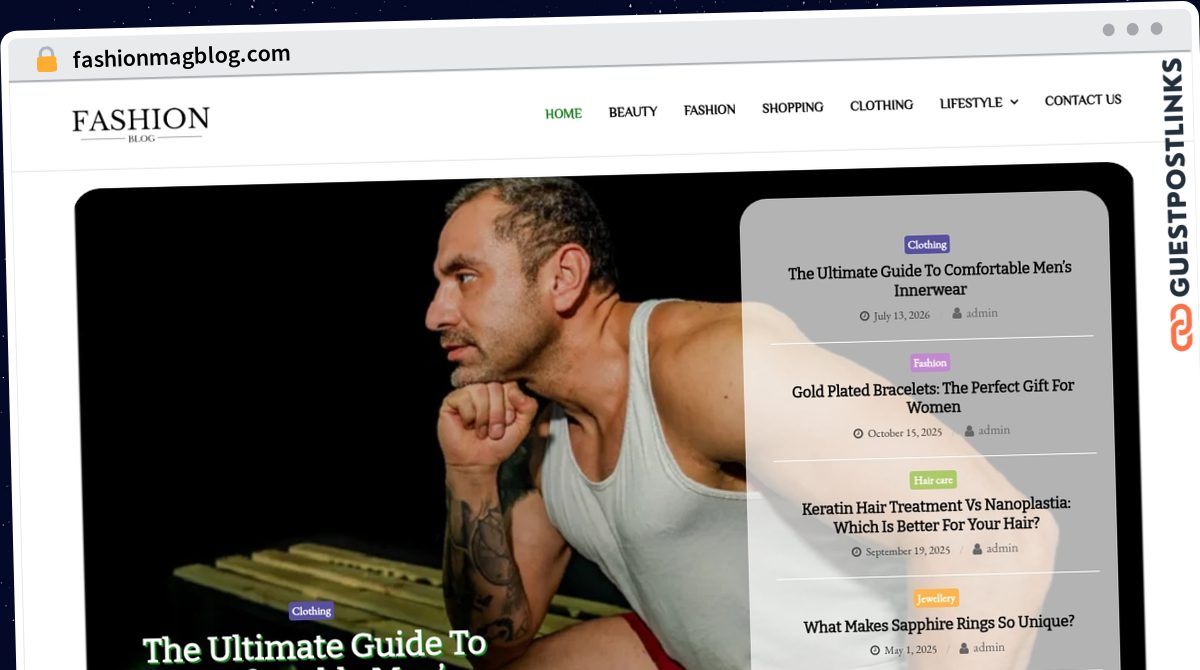
Task: Click the clock icon beside July 13, 2026
Action: [x=864, y=316]
